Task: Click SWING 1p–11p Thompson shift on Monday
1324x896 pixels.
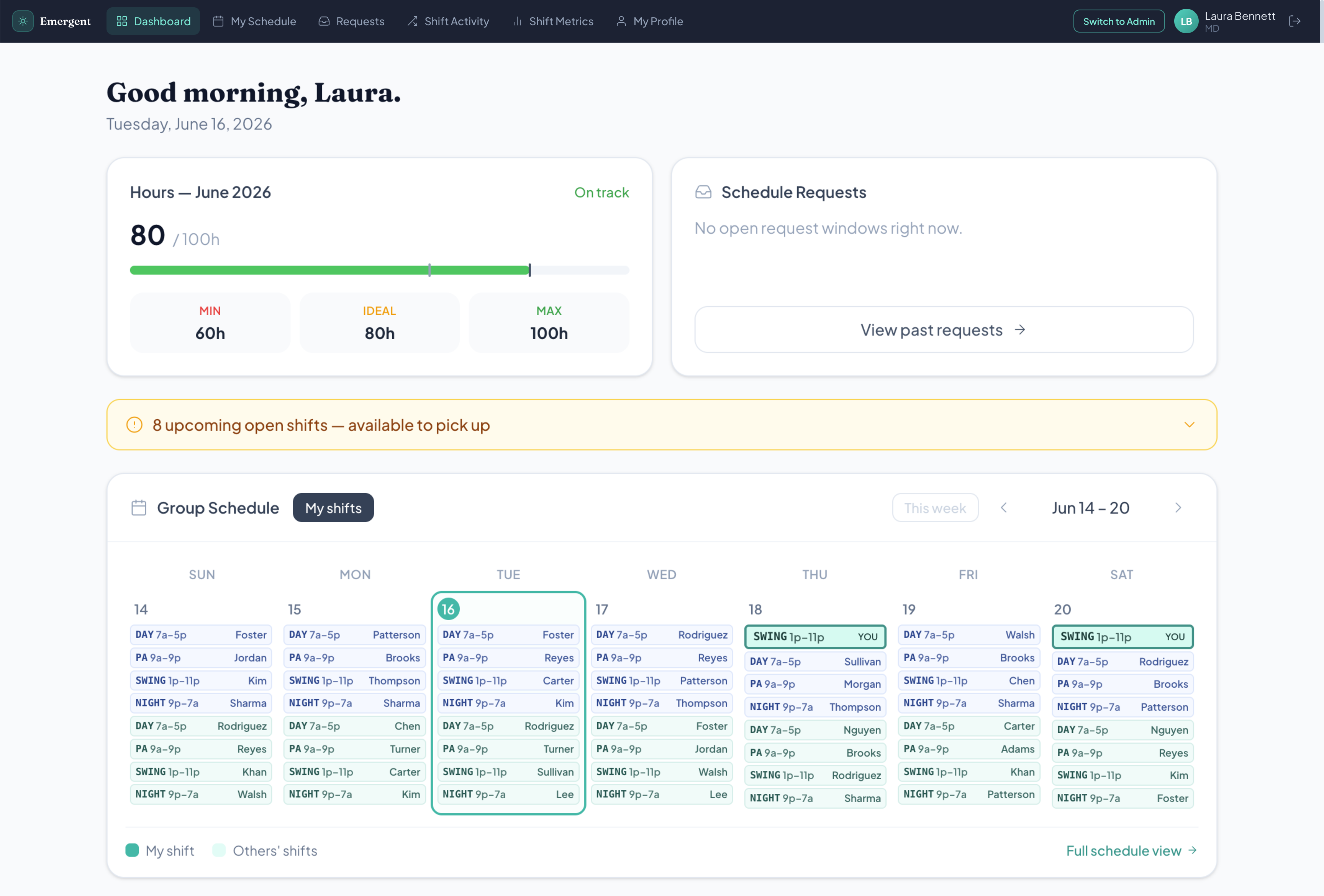Action: pyautogui.click(x=354, y=680)
